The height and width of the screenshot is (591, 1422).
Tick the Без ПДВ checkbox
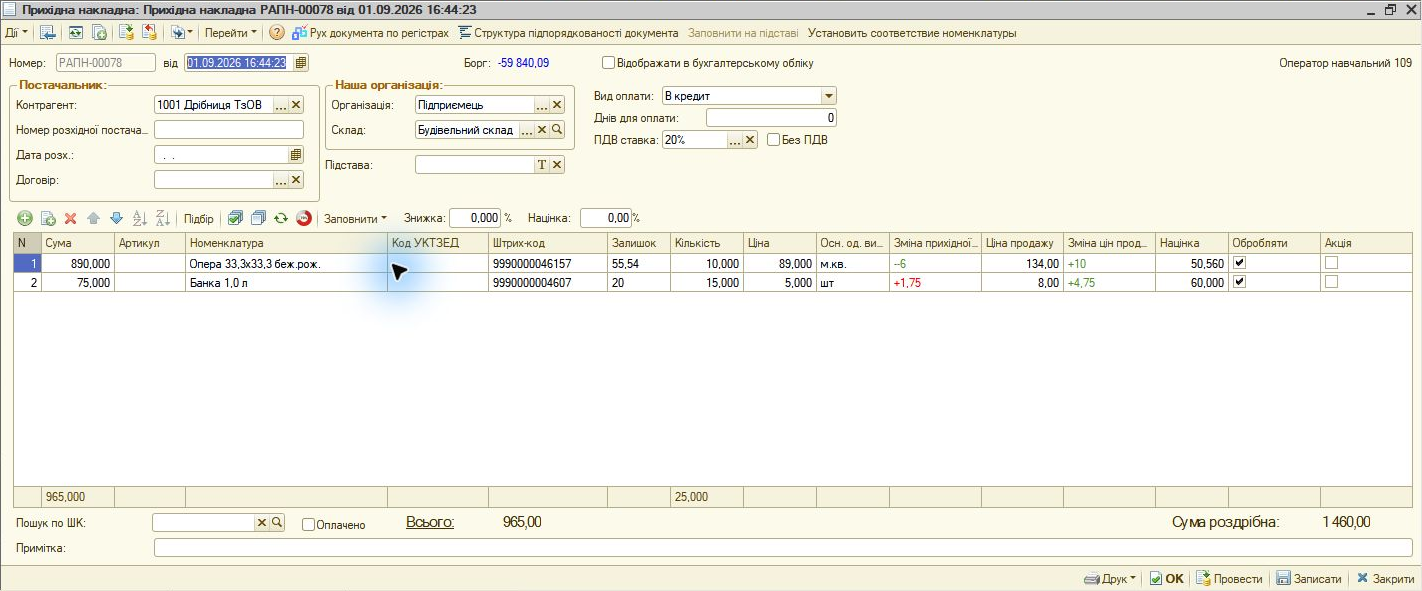(773, 140)
